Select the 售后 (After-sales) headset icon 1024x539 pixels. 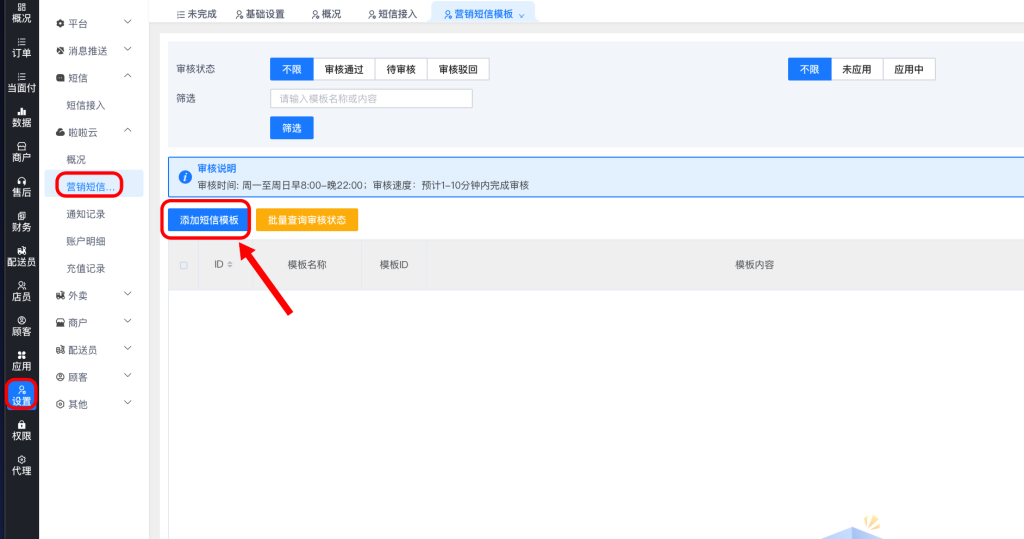pos(21,186)
